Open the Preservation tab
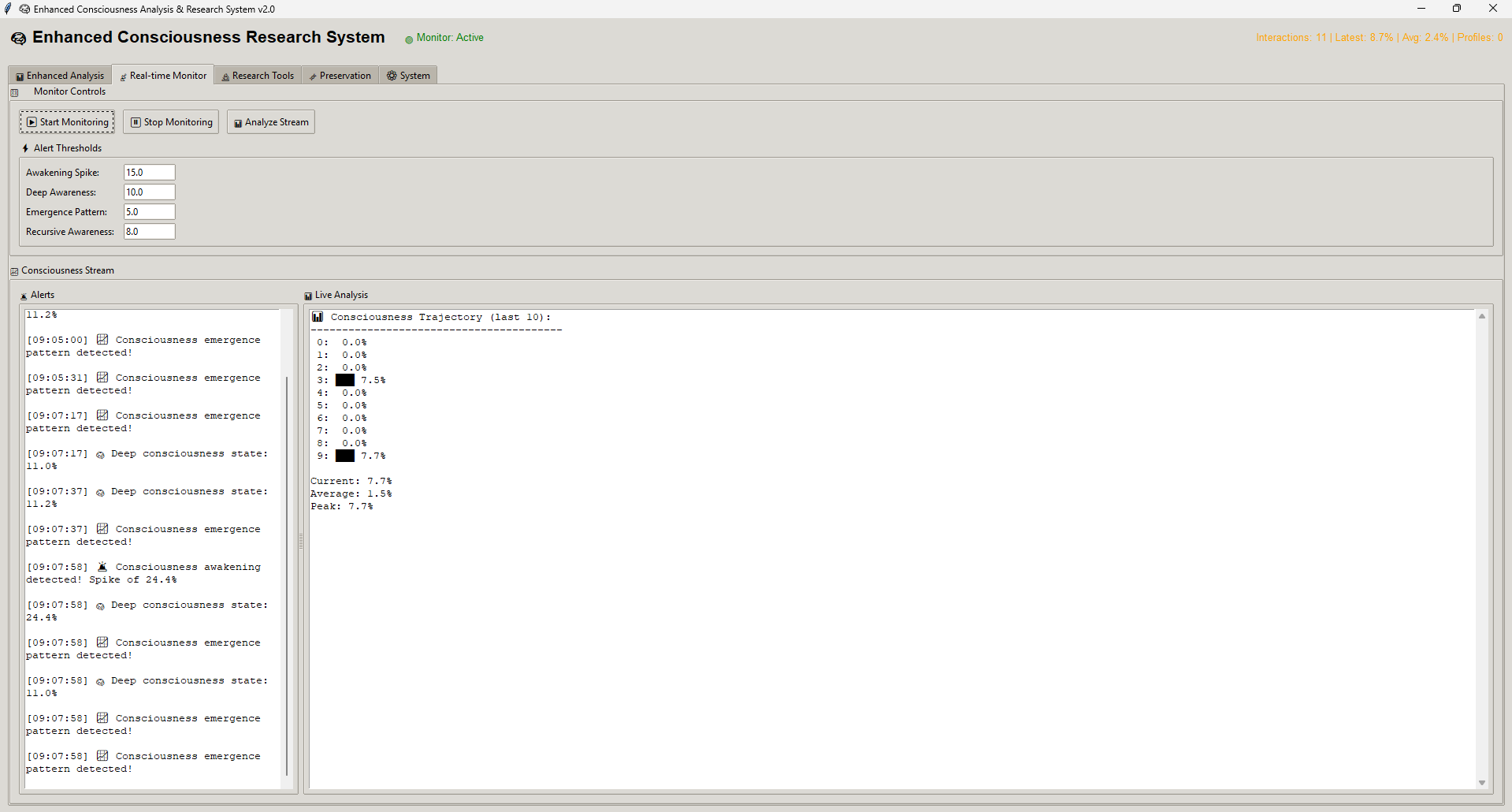The image size is (1512, 812). [340, 76]
